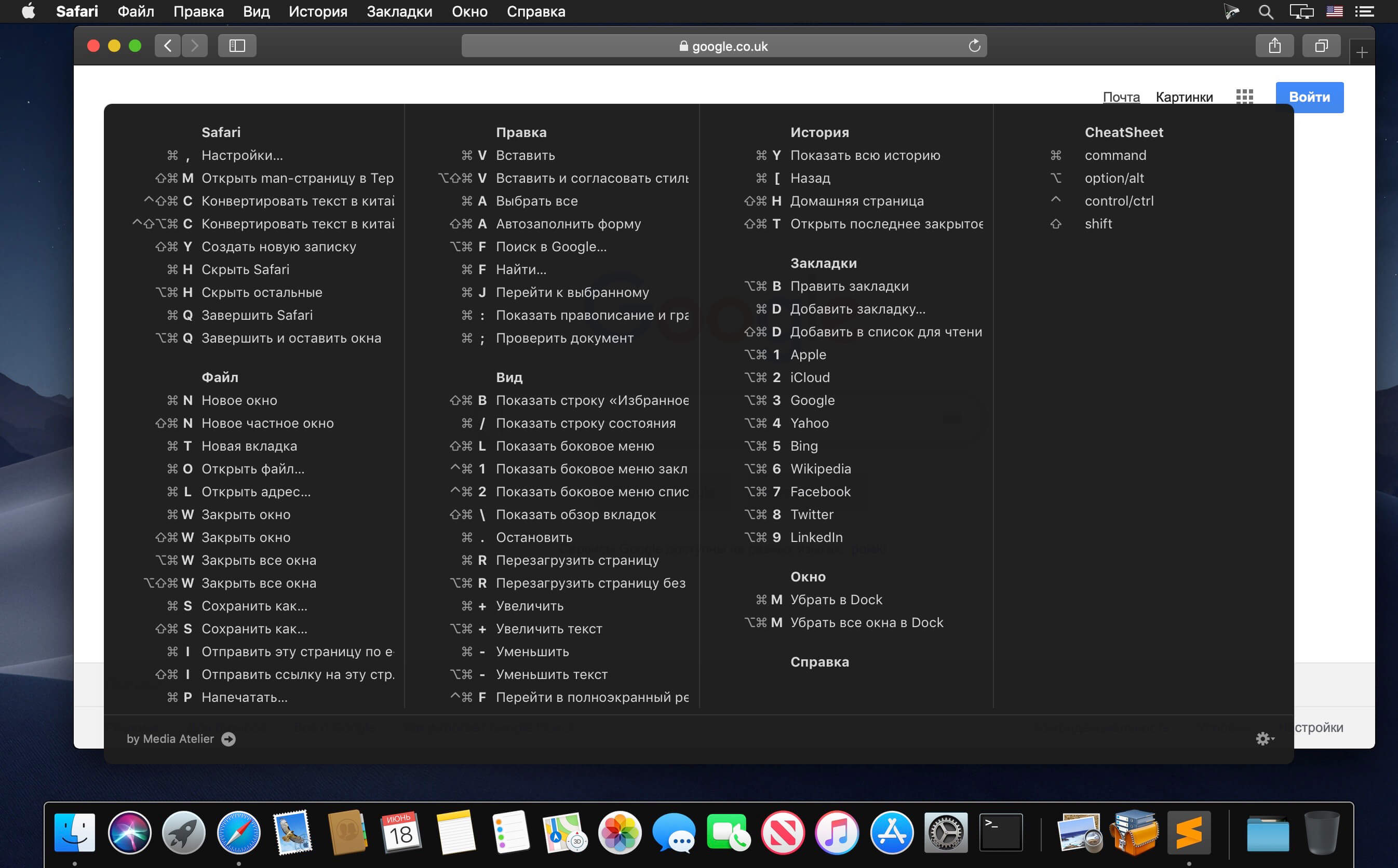Open Spotlight search in the menu bar
1398x868 pixels.
coord(1266,11)
